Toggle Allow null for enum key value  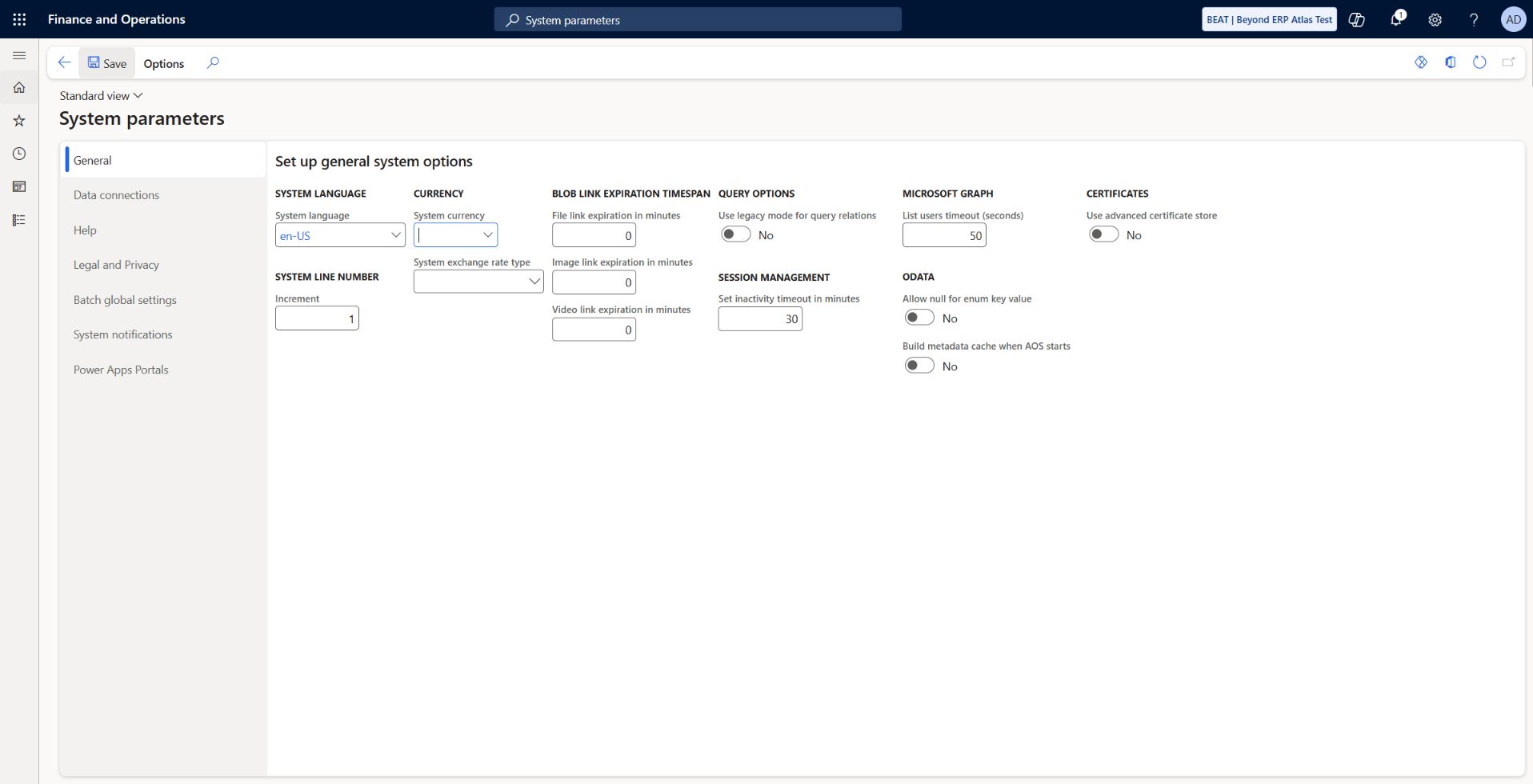click(x=919, y=318)
